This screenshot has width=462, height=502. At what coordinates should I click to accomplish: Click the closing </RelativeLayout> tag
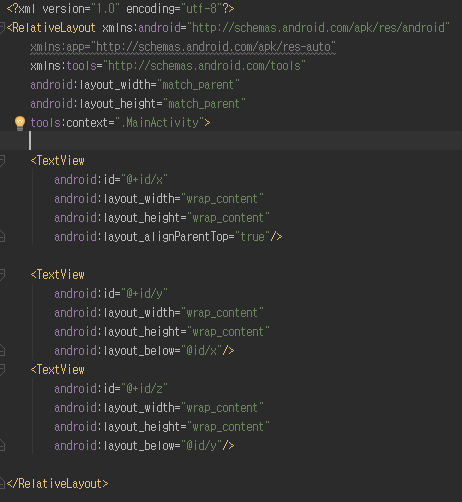[57, 484]
